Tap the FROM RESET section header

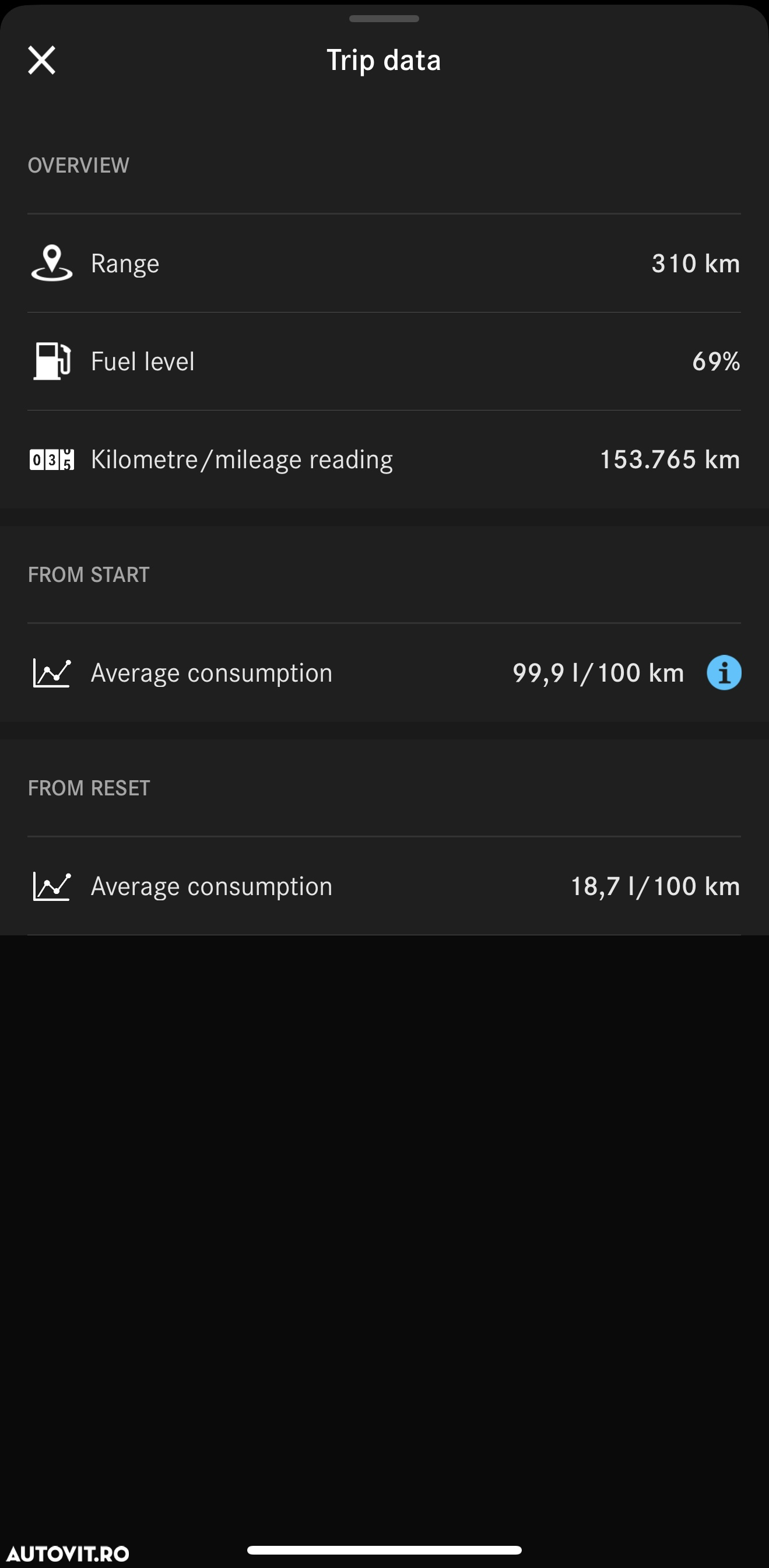[x=89, y=788]
